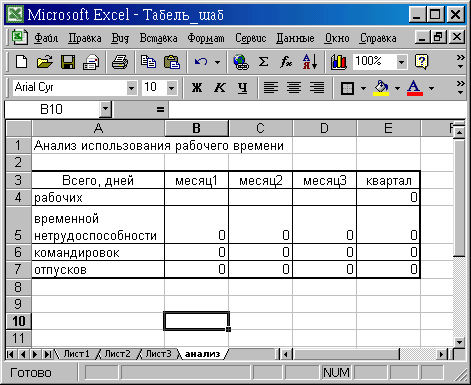471x385 pixels.
Task: Apply red font color A button
Action: (x=415, y=88)
